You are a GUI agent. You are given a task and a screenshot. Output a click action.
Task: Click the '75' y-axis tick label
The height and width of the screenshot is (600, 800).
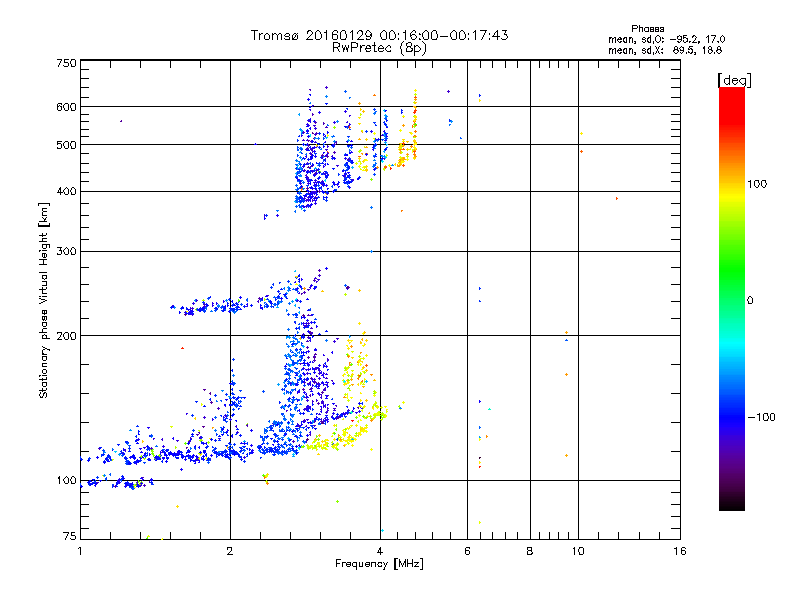coord(69,536)
